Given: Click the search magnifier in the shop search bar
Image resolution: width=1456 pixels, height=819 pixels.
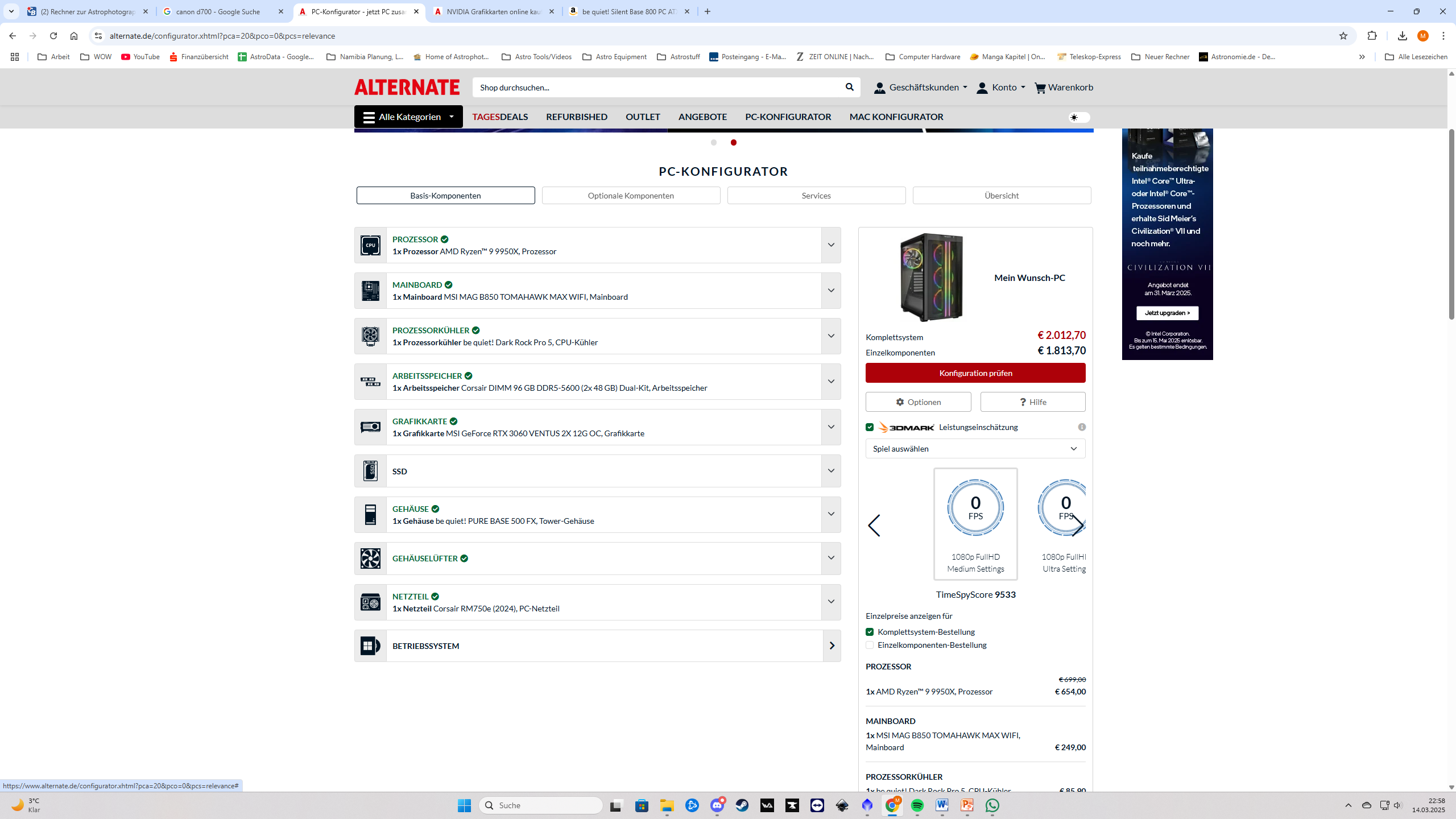Looking at the screenshot, I should click(849, 87).
